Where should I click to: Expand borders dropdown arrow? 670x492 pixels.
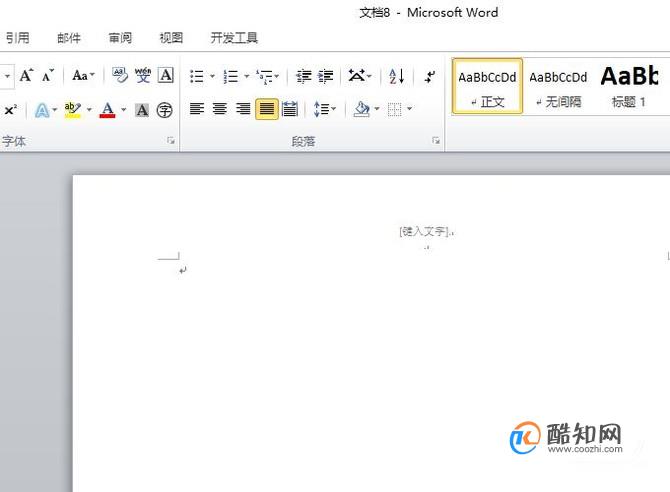(409, 109)
